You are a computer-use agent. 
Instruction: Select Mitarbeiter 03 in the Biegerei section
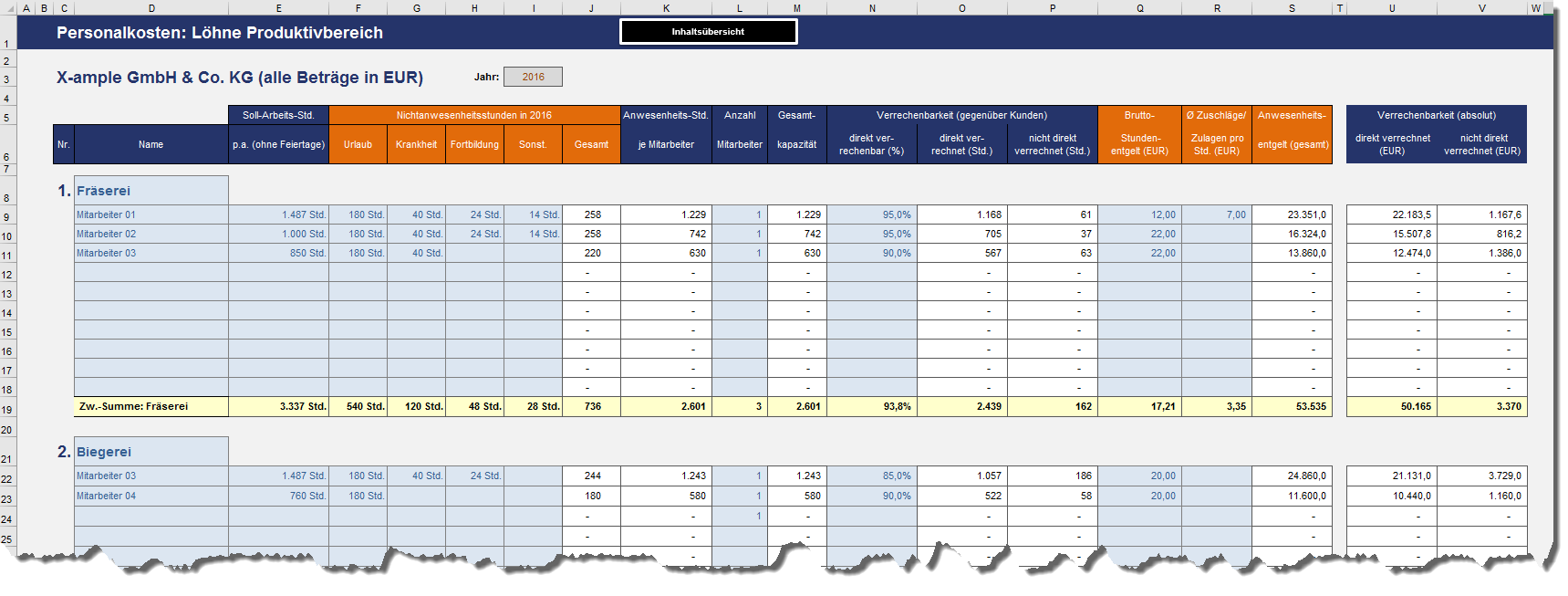click(151, 476)
